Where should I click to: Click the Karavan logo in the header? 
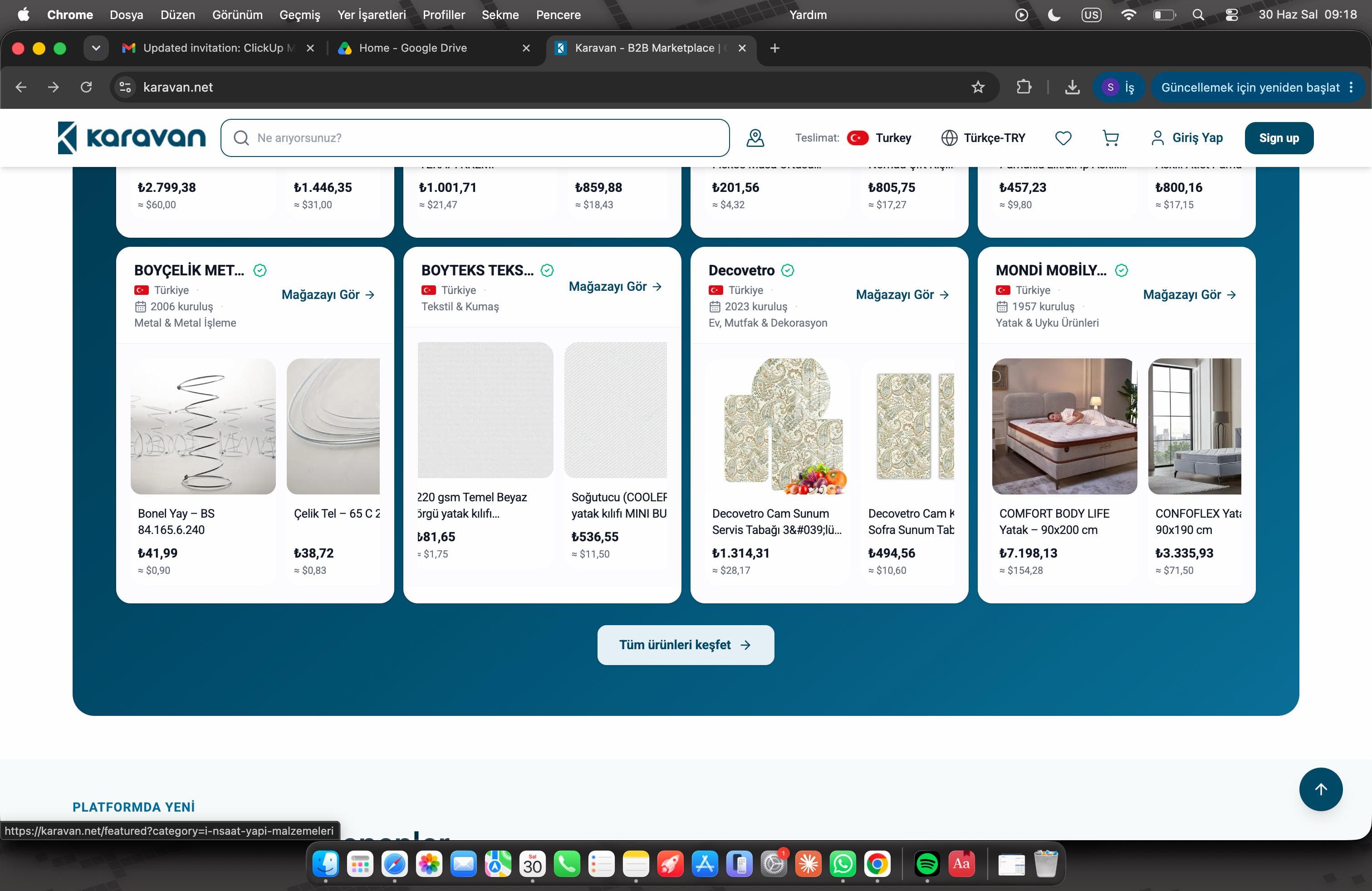[132, 138]
